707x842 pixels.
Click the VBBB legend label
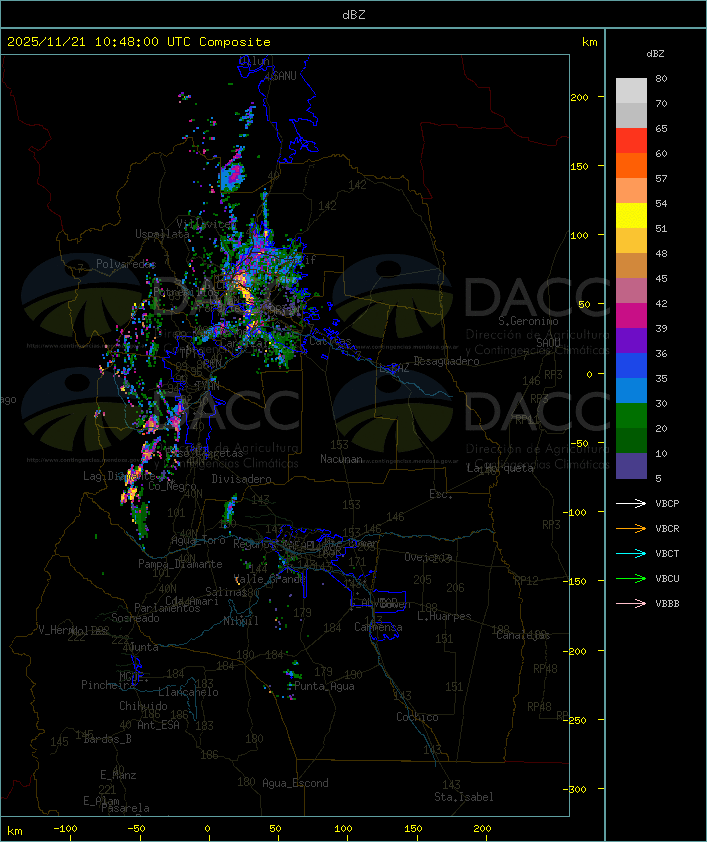[667, 604]
